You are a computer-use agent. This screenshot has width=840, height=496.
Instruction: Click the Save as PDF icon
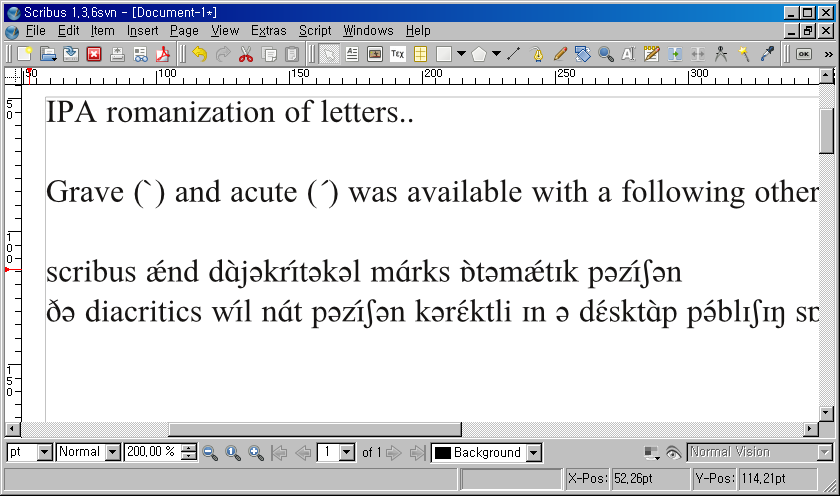click(x=161, y=54)
